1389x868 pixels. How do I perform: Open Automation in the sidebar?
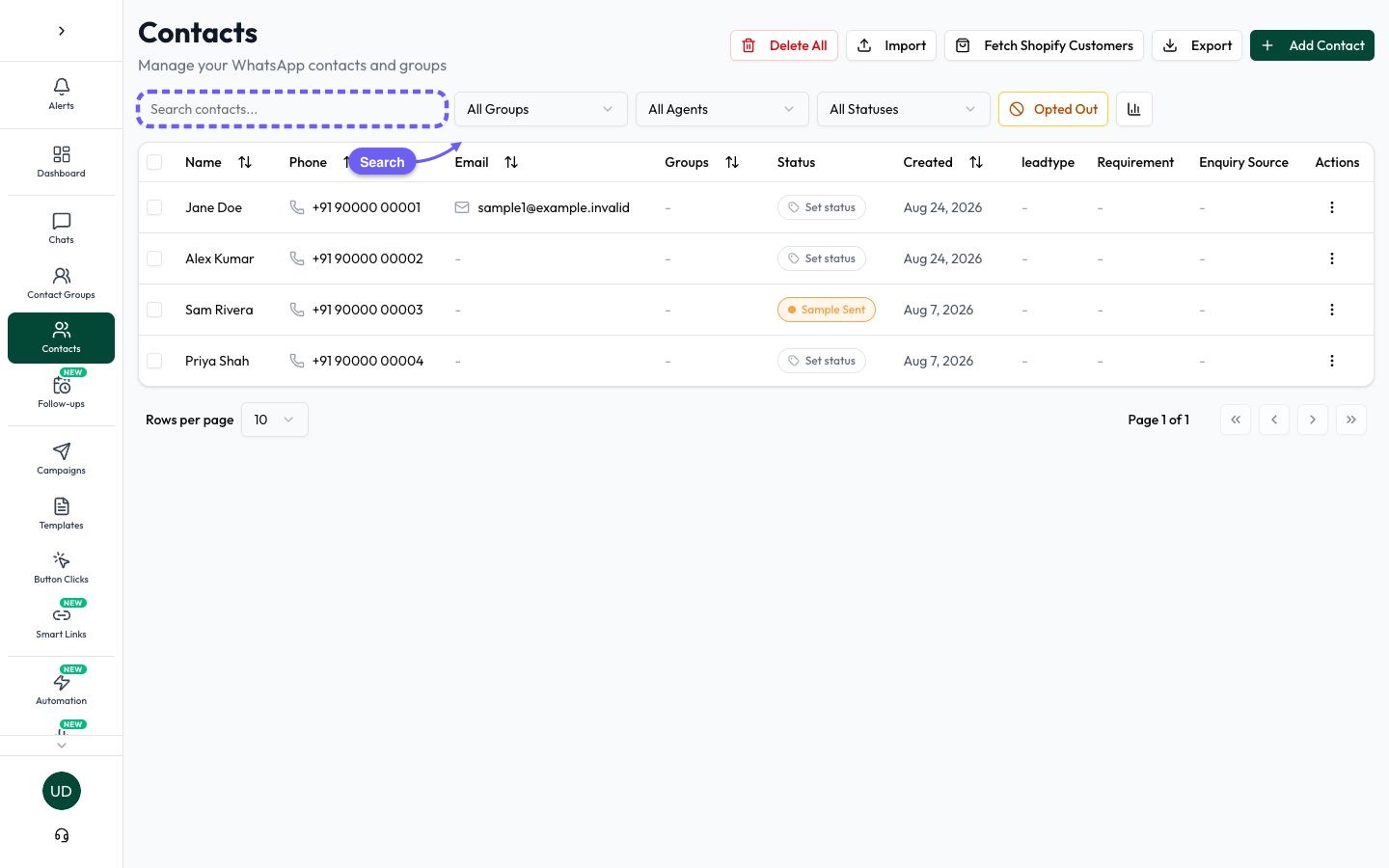coord(61,690)
